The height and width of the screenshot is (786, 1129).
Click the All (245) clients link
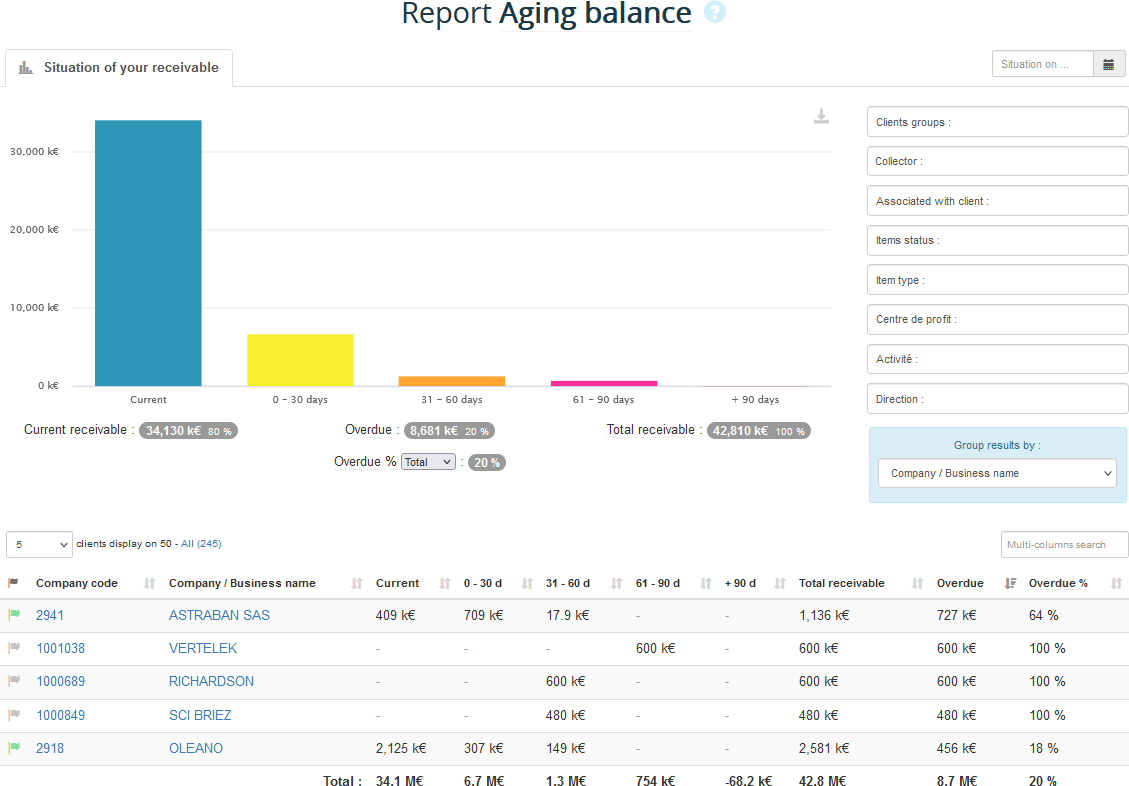[201, 543]
